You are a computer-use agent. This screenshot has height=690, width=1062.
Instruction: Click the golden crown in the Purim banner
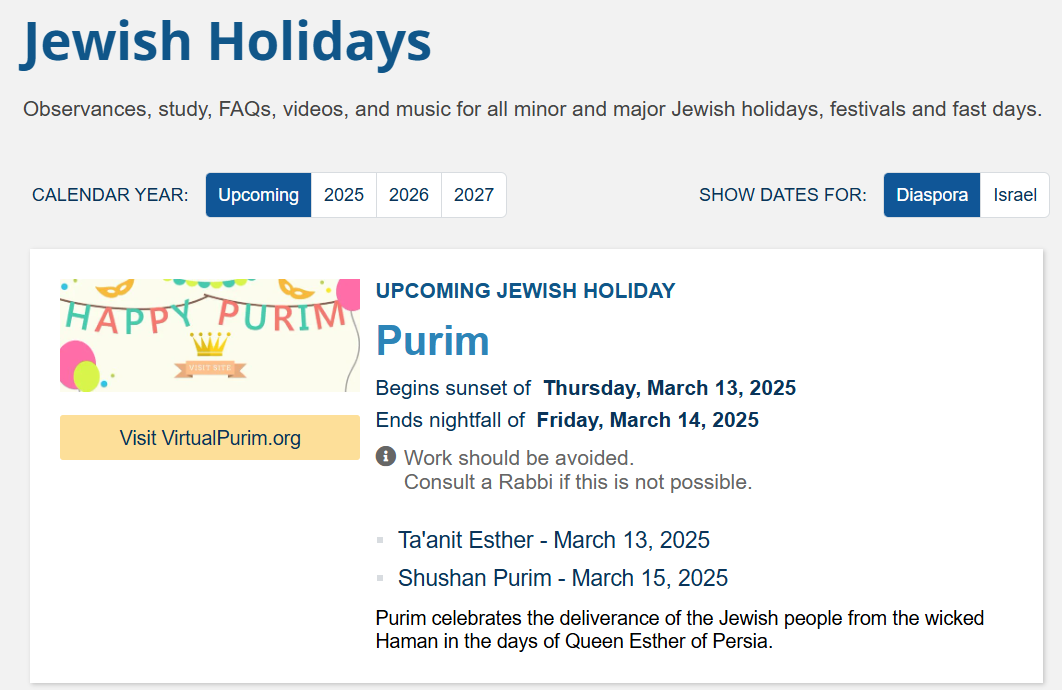pyautogui.click(x=210, y=344)
